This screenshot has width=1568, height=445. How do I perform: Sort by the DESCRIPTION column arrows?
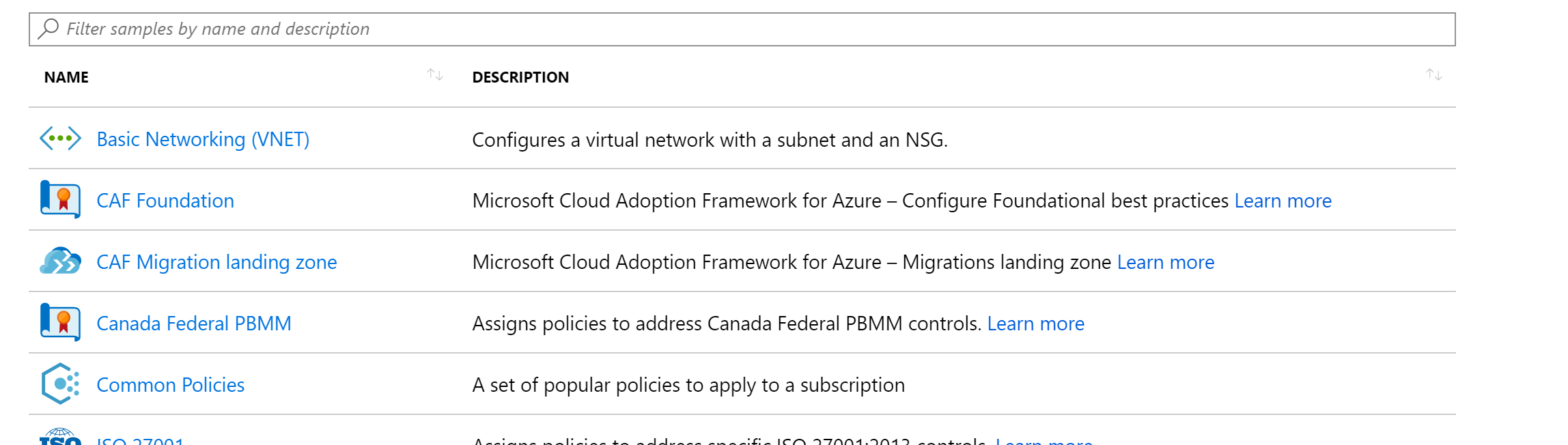click(1433, 74)
